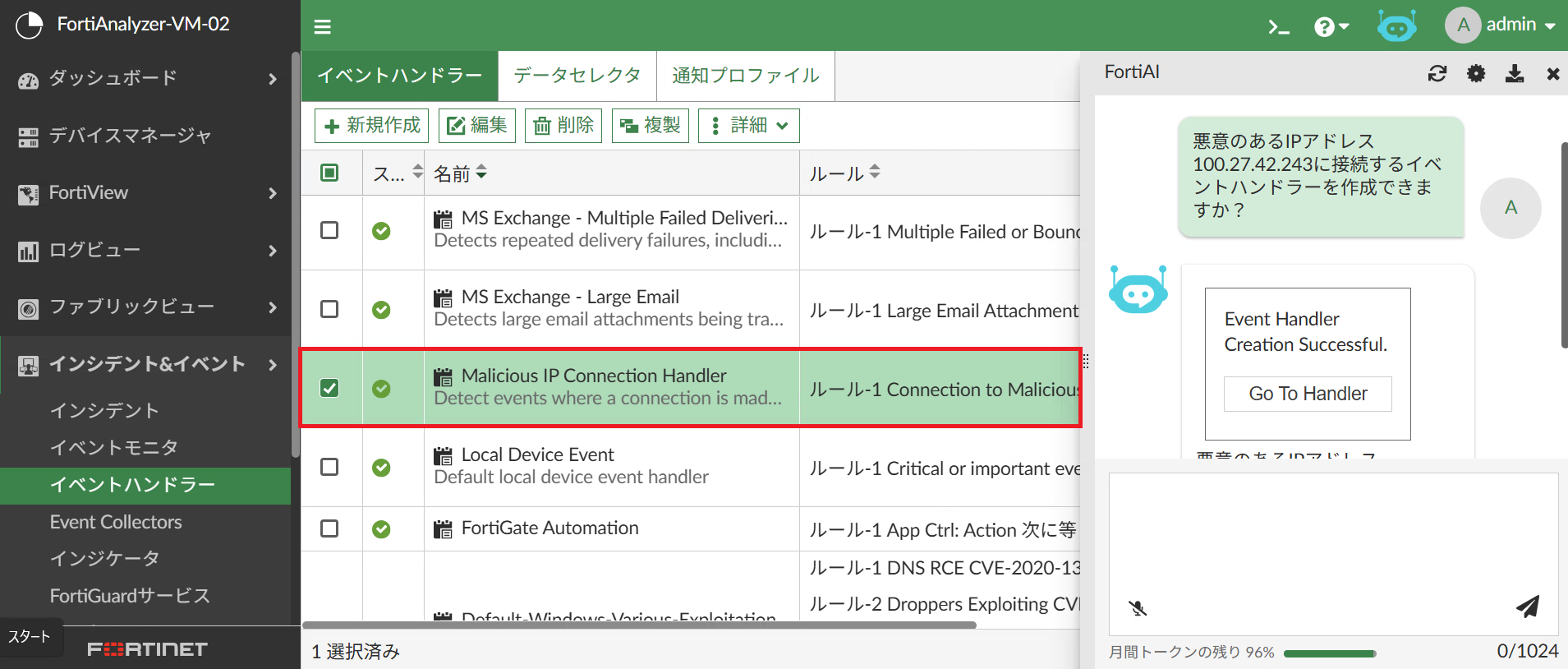Download the FortiAI chat history
Screen dimensions: 1568x669
(1515, 74)
